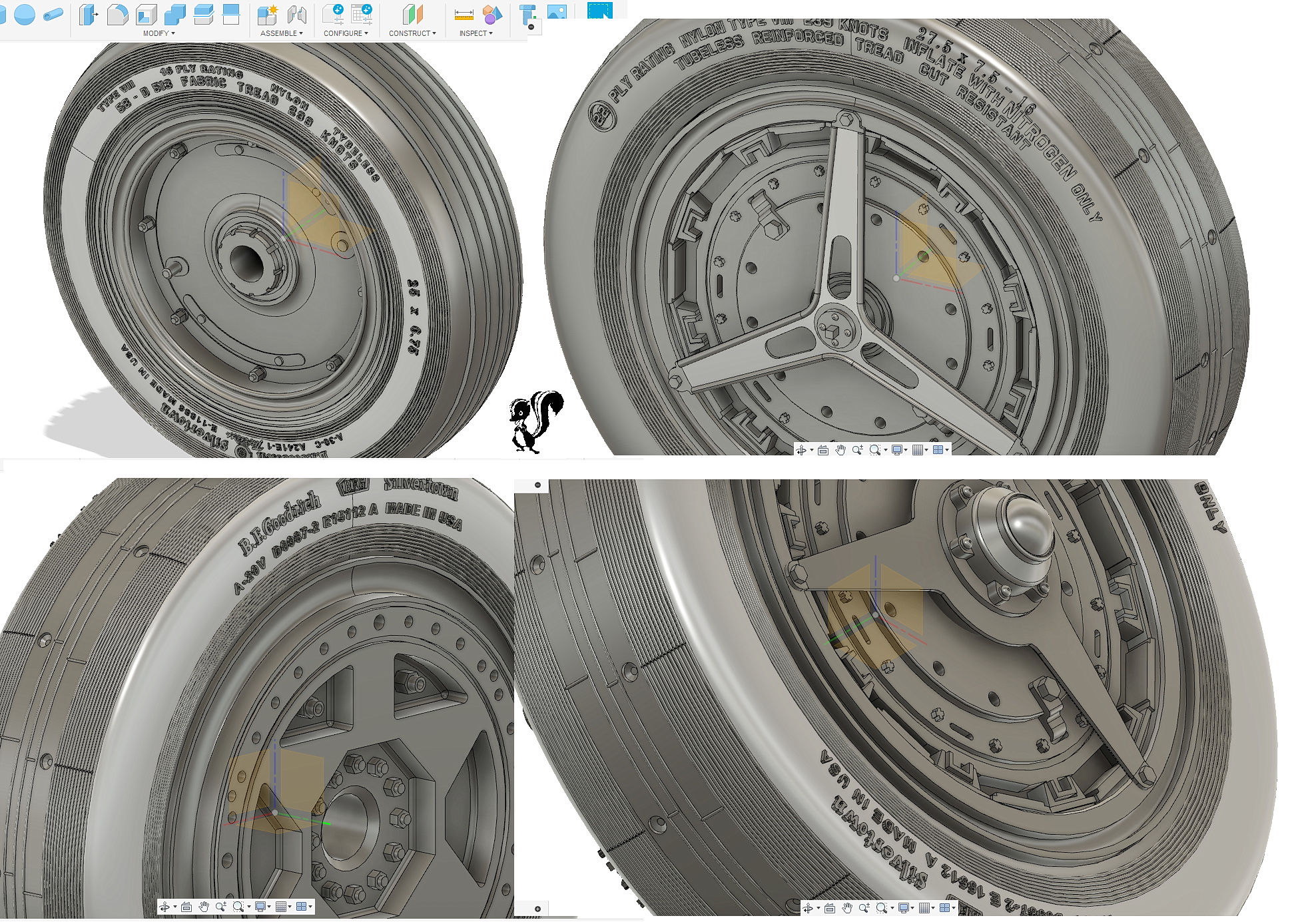1300x924 pixels.
Task: Click Pan hand in top-right viewport navigation bar
Action: click(x=840, y=450)
